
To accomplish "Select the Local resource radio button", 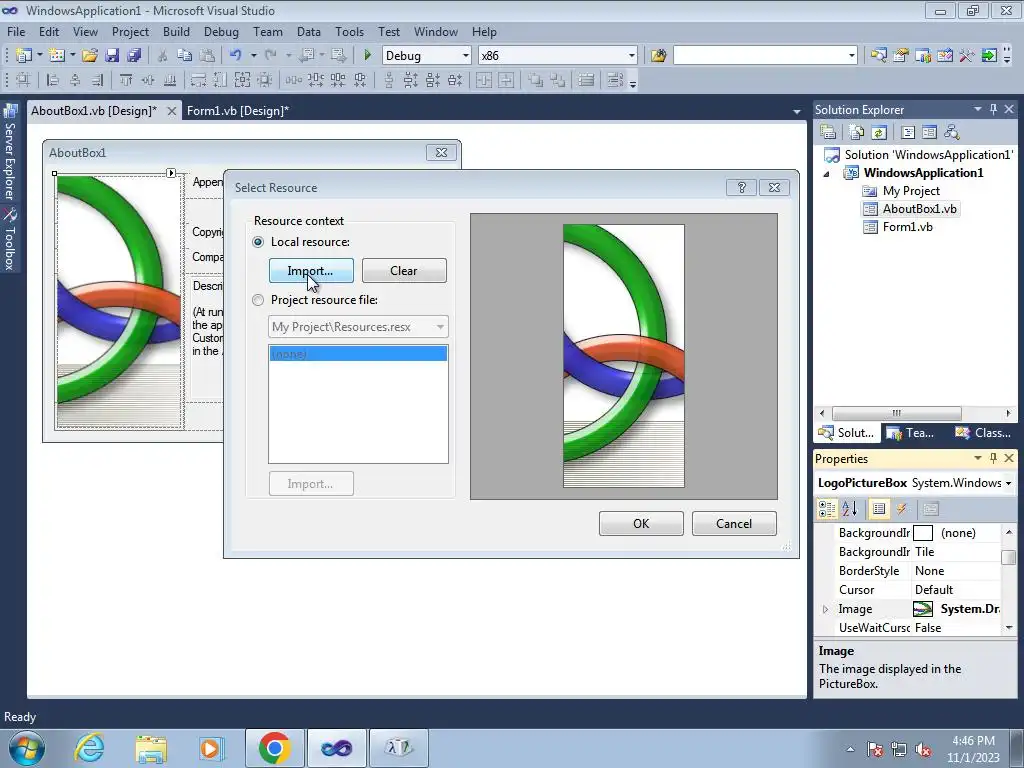I will pos(258,242).
